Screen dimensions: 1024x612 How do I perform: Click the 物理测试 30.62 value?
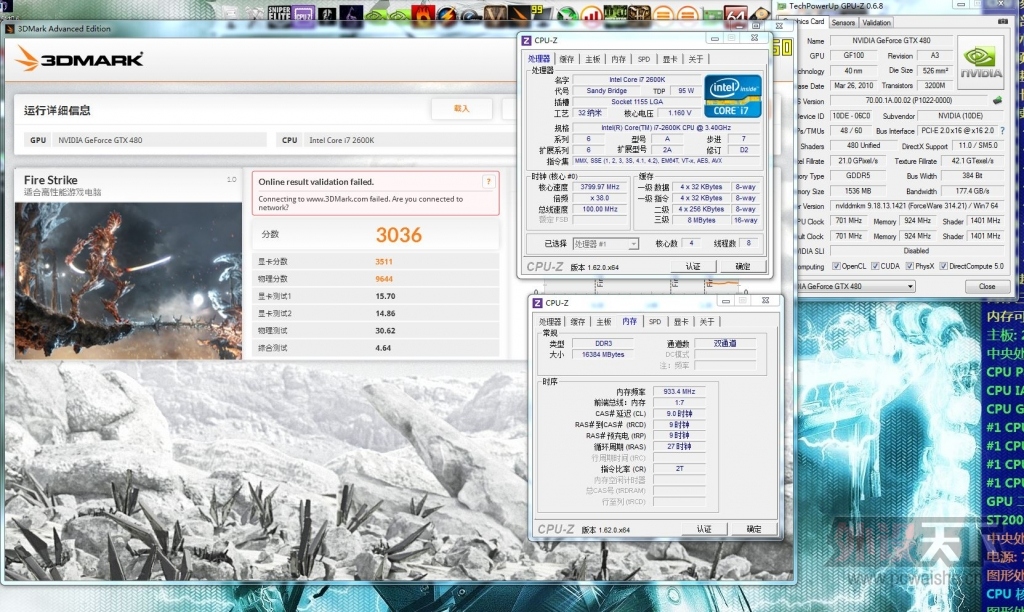tap(385, 331)
